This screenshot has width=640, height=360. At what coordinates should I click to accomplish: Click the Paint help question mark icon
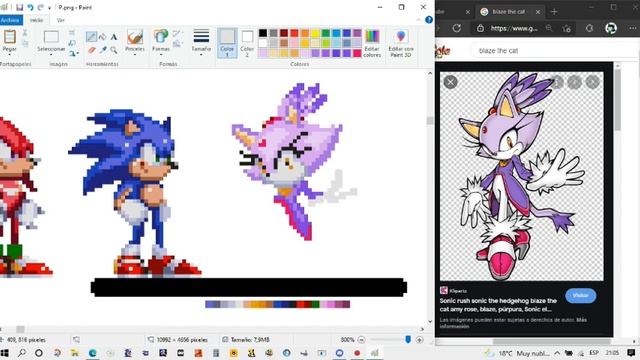coord(429,20)
